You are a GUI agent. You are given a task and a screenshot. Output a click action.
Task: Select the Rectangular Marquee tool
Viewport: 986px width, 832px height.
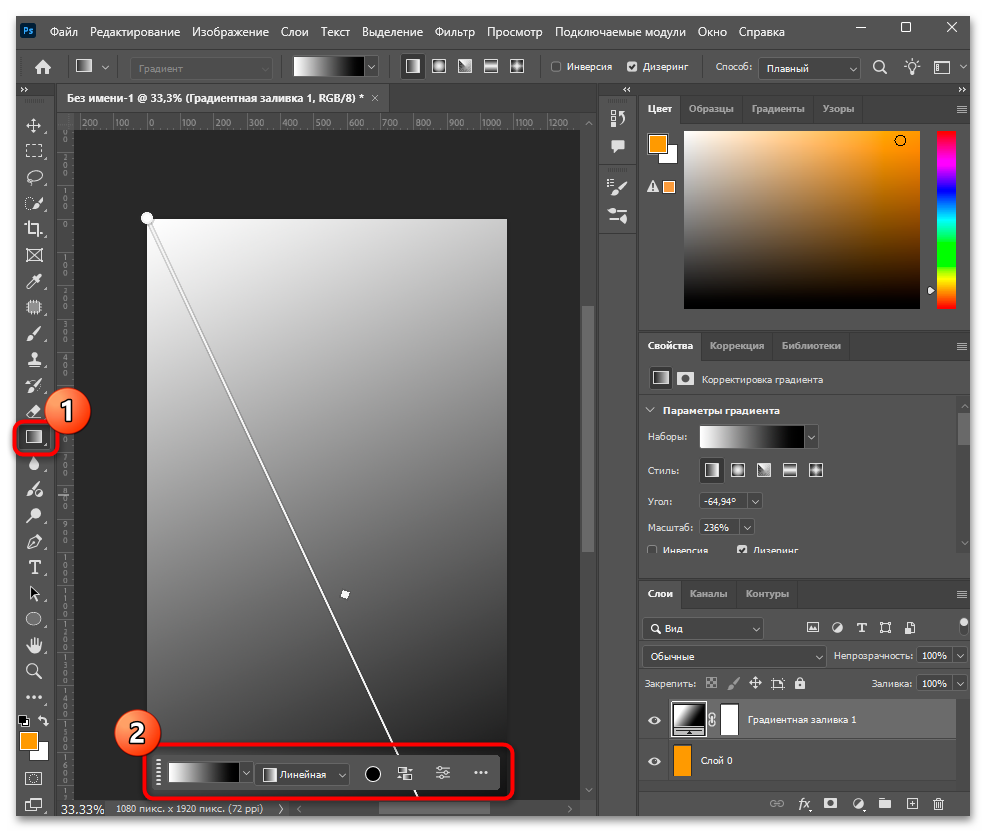coord(34,151)
